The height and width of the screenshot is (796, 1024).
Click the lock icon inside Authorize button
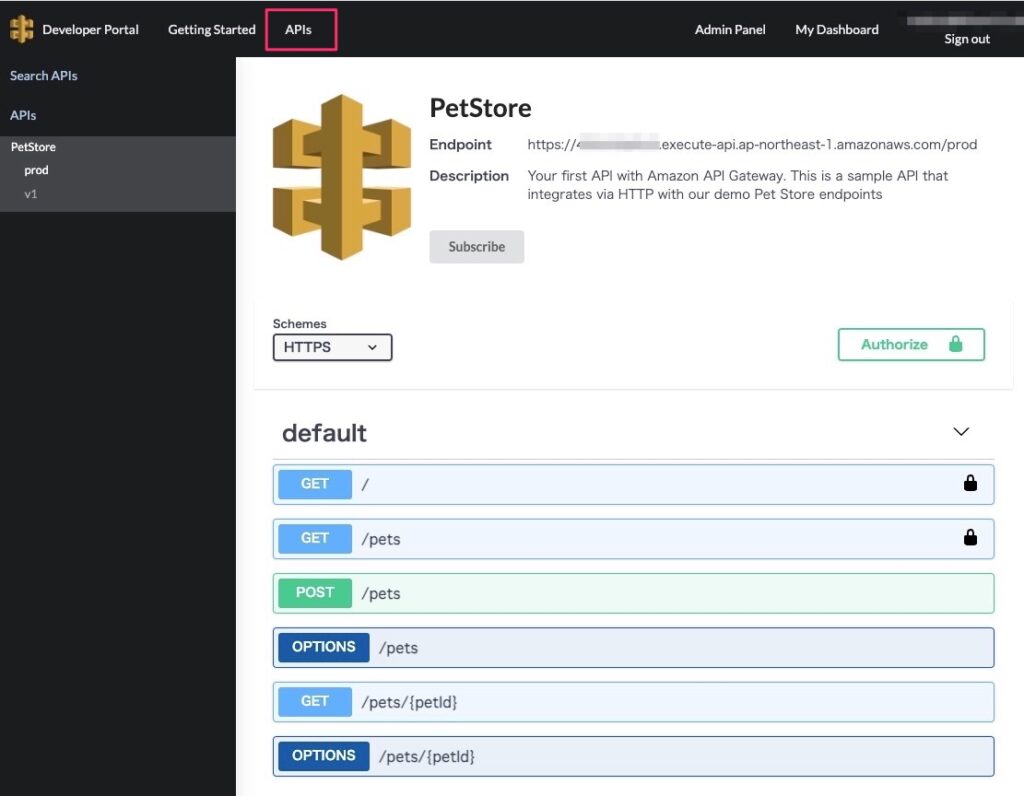(955, 344)
